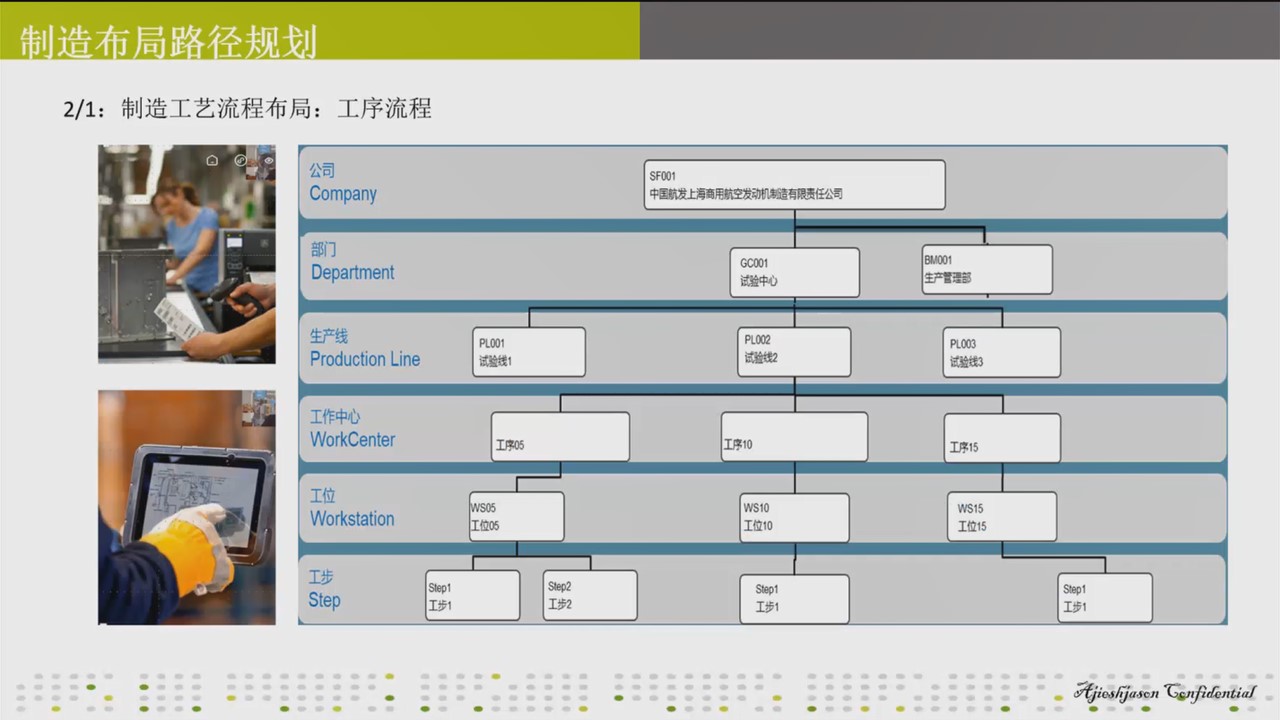This screenshot has height=720, width=1280.
Task: Select the SF001 company node
Action: 794,185
